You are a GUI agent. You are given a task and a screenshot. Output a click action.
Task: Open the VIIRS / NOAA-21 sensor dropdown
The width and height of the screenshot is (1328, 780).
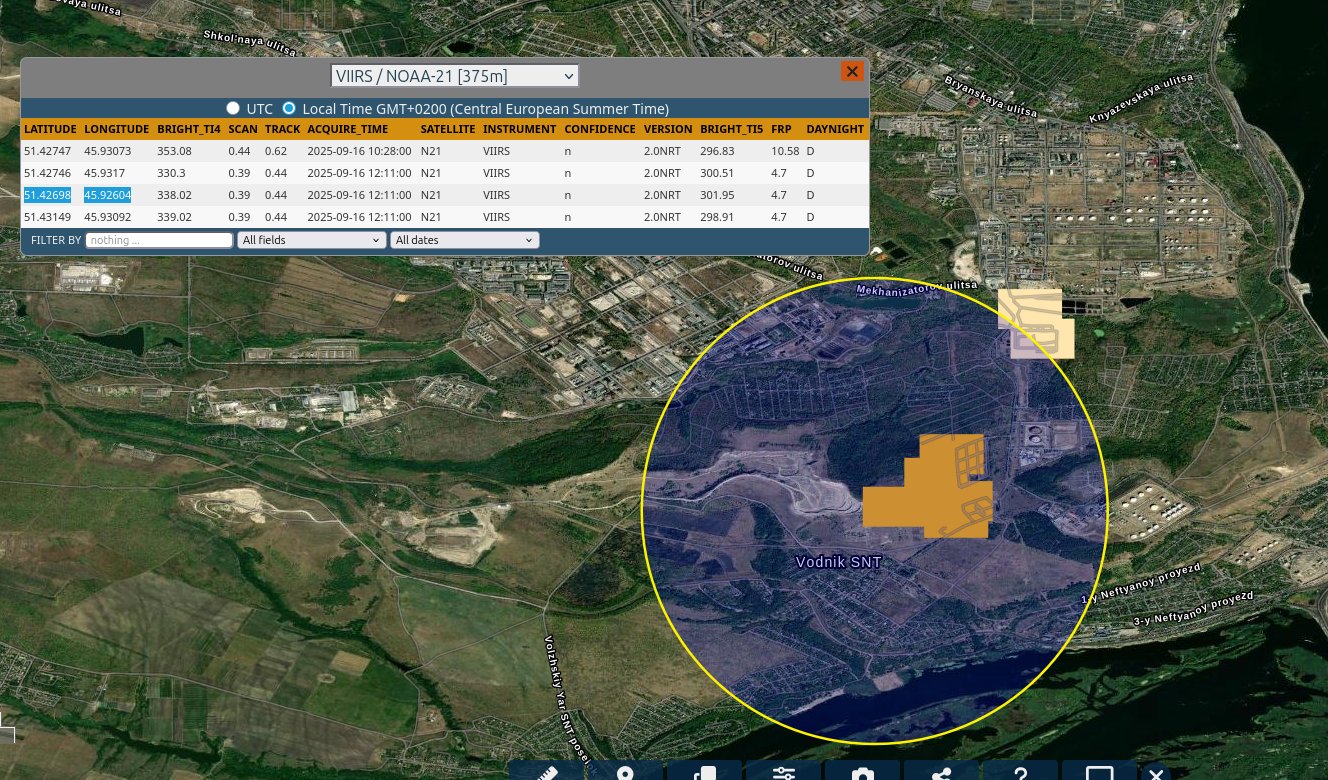point(455,76)
